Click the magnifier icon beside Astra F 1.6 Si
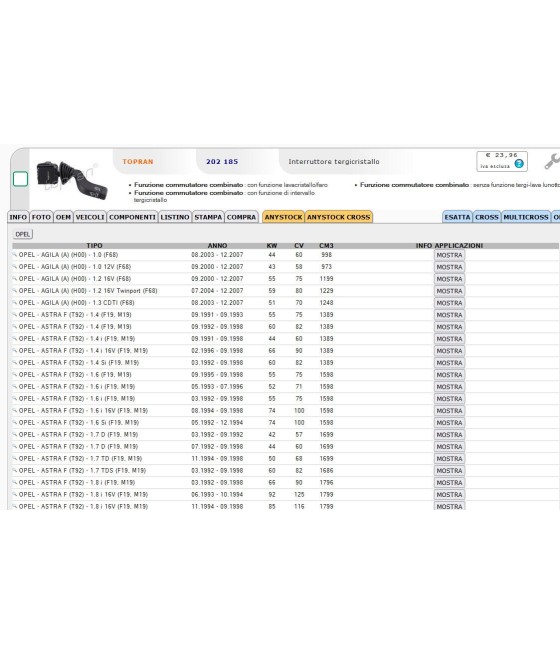The height and width of the screenshot is (655, 560). [15, 422]
